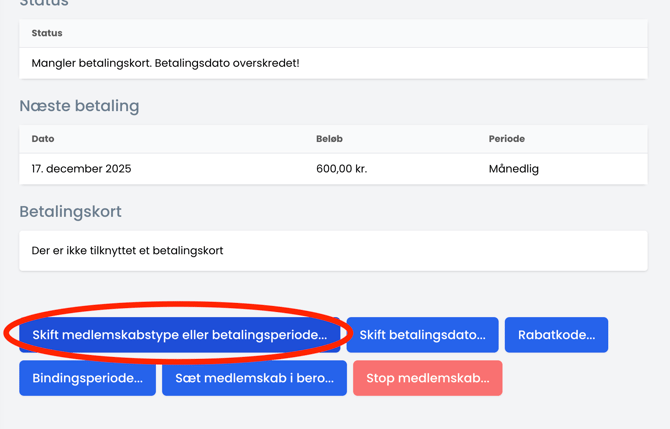Click the bold Status table header

(47, 33)
